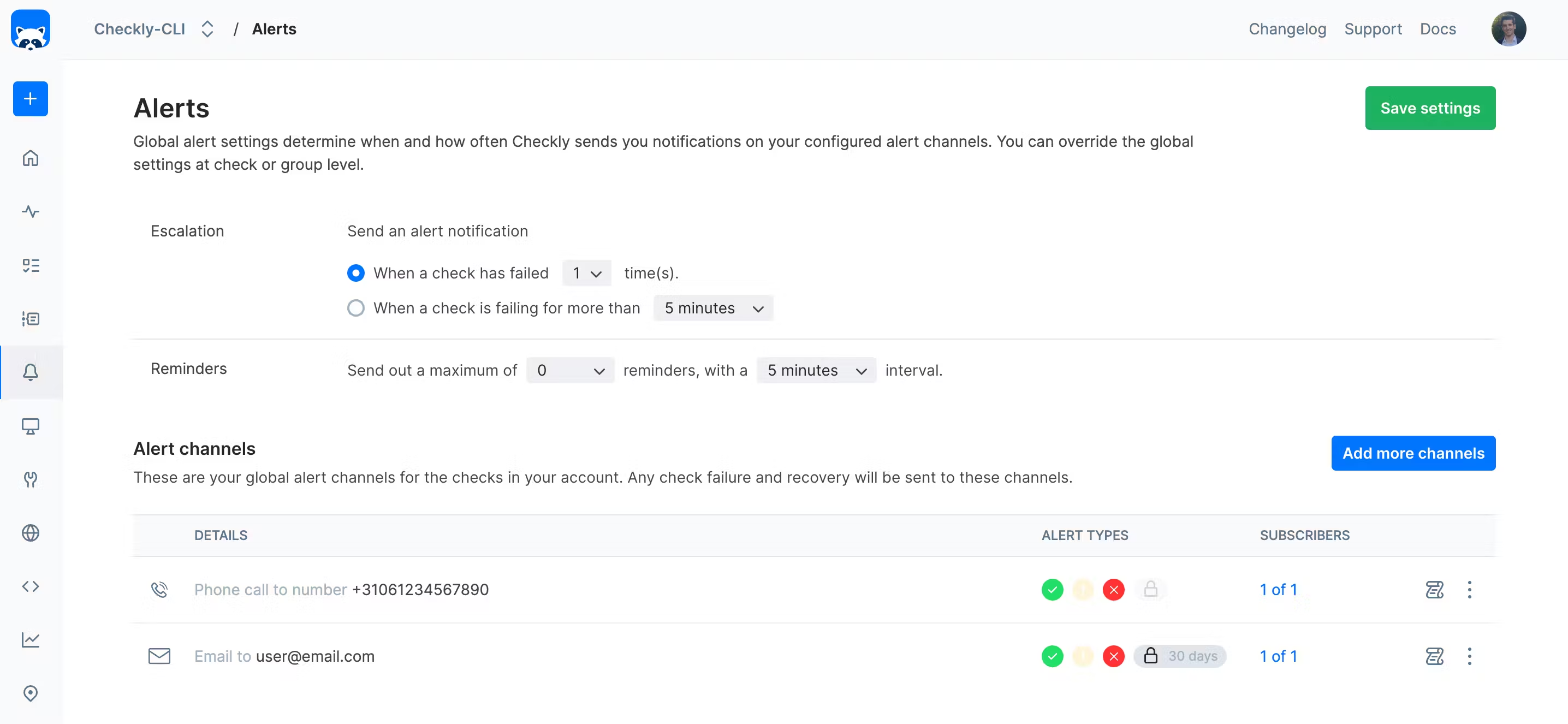The image size is (1568, 724).
Task: Open the heartbeat activity sidebar icon
Action: coord(31,211)
